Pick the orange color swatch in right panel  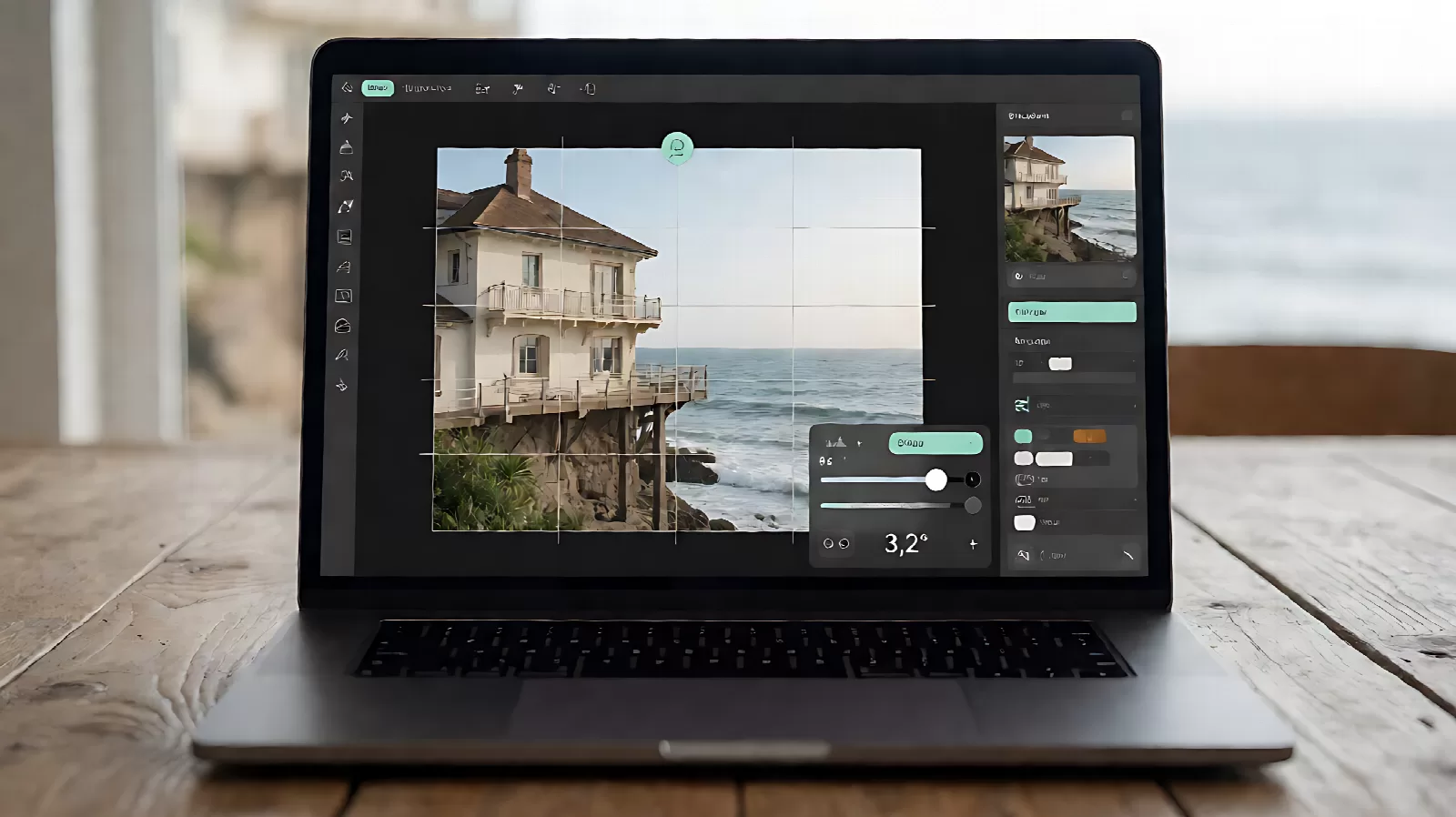coord(1089,437)
